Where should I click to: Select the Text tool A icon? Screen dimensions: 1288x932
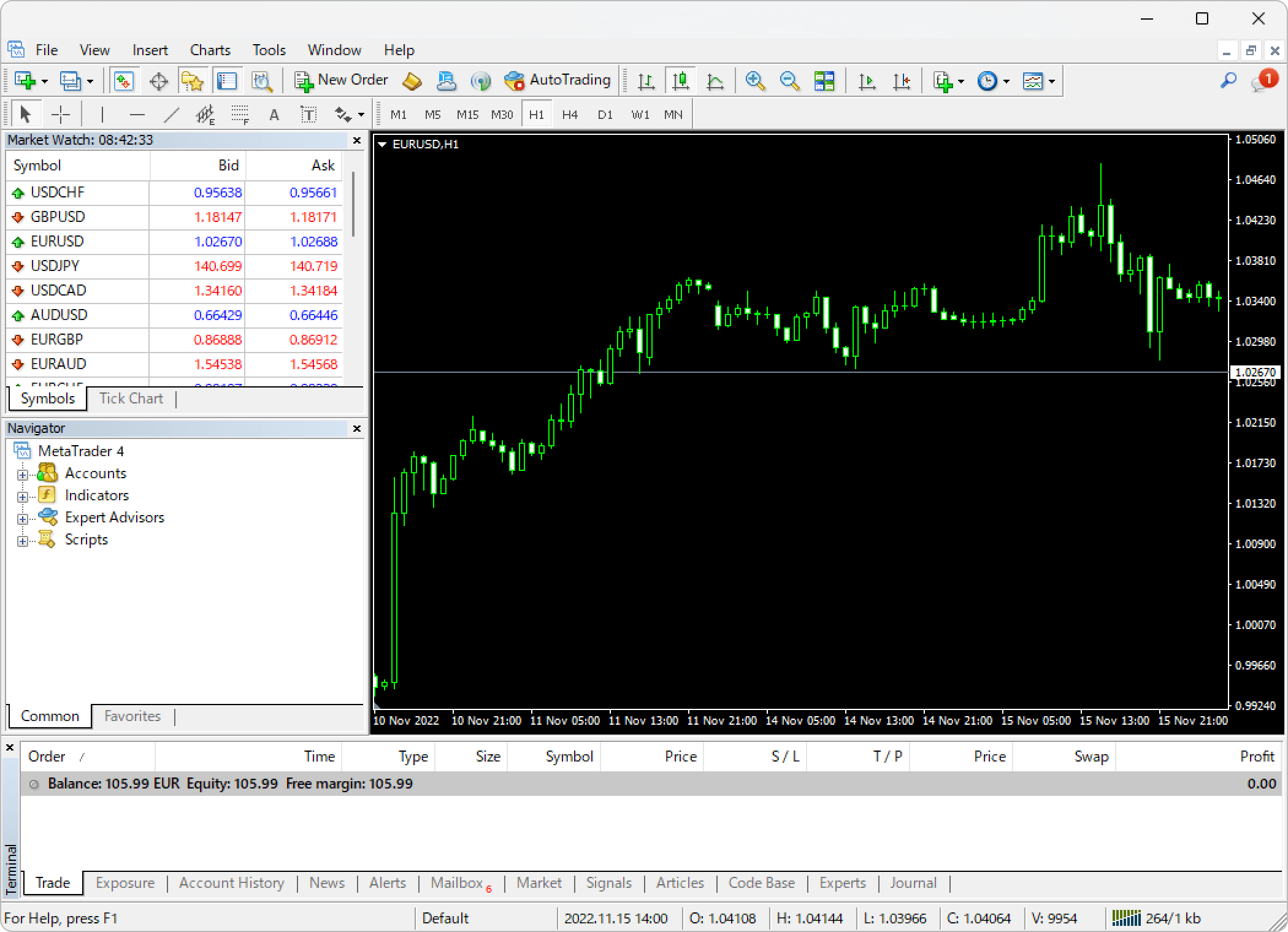274,115
